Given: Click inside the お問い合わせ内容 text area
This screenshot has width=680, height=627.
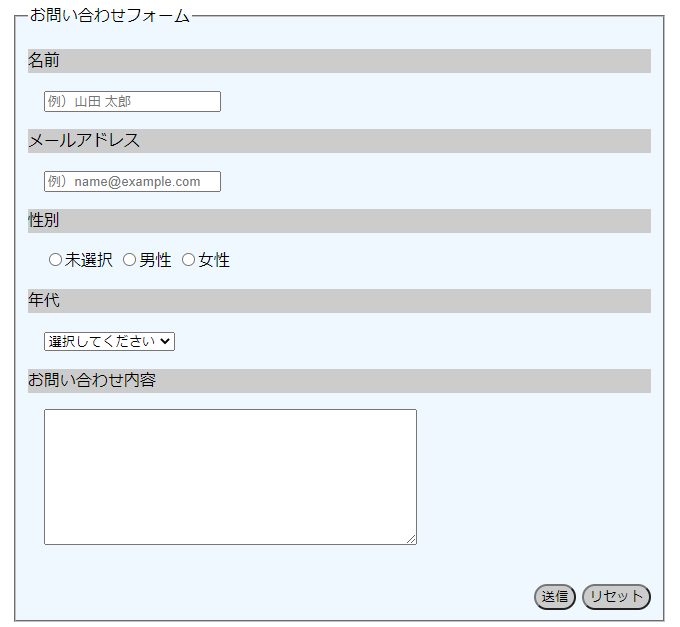Looking at the screenshot, I should click(x=230, y=476).
